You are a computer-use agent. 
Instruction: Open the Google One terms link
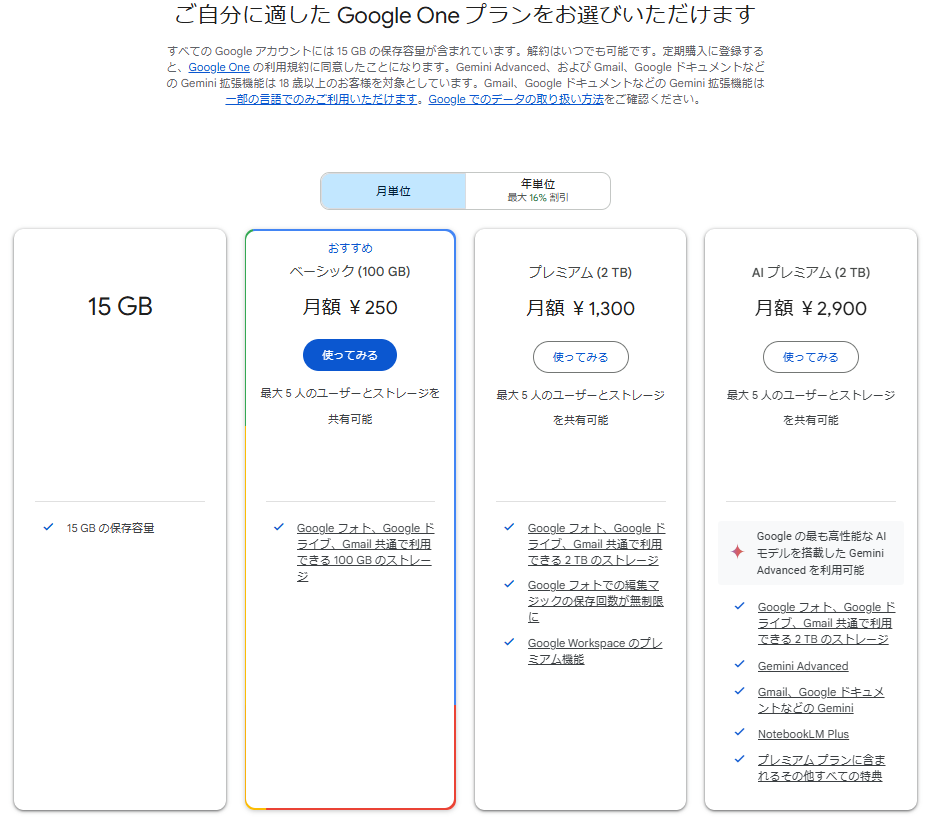(219, 67)
